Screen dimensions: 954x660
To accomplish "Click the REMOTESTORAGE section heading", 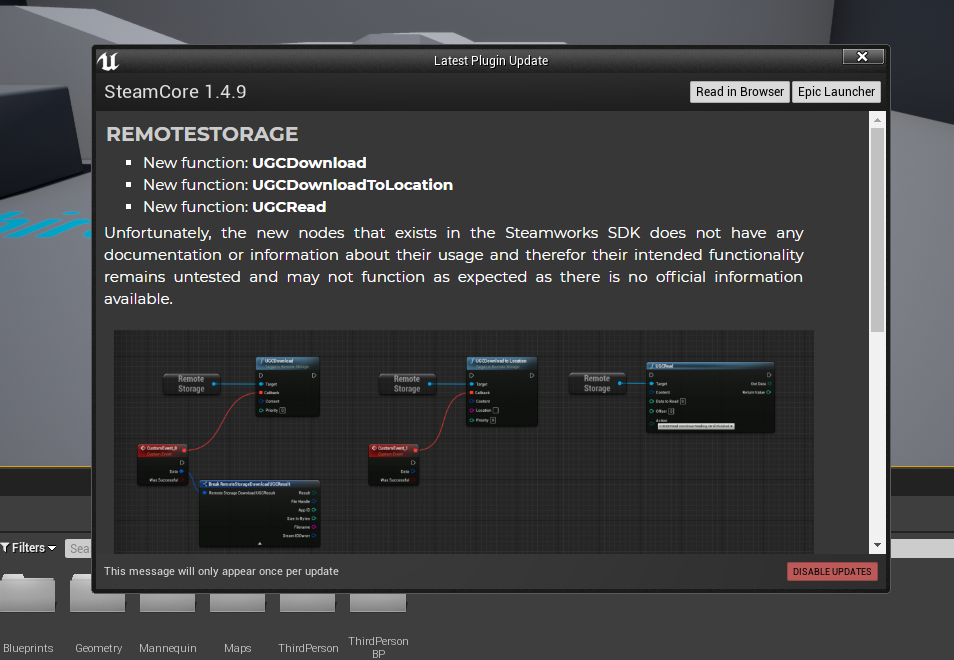I will pos(202,134).
